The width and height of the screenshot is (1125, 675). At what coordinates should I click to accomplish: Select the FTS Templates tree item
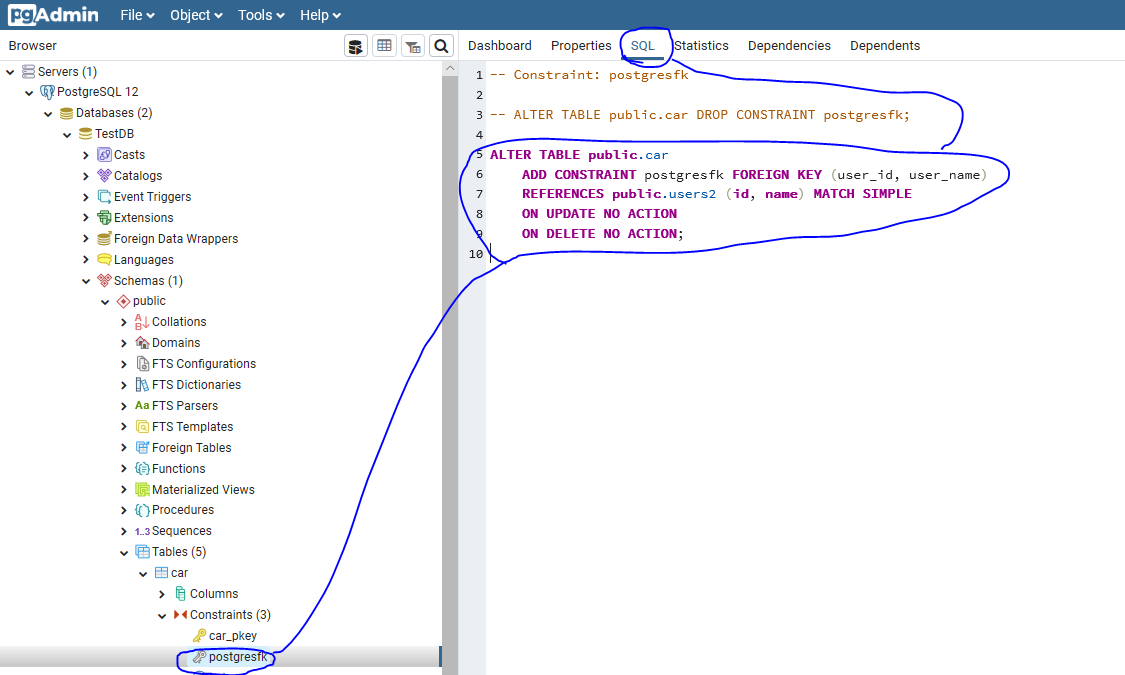(192, 427)
